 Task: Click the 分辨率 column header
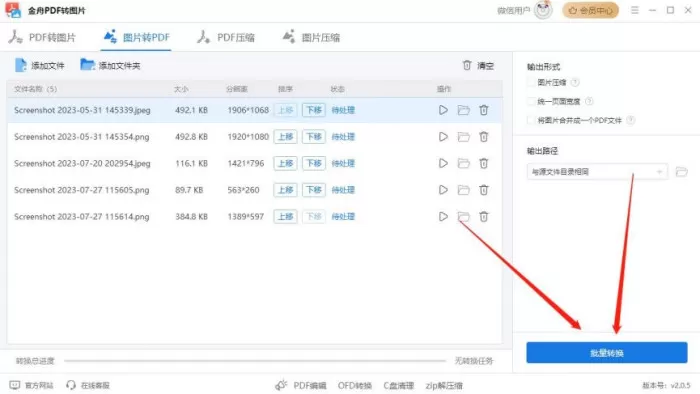point(237,89)
